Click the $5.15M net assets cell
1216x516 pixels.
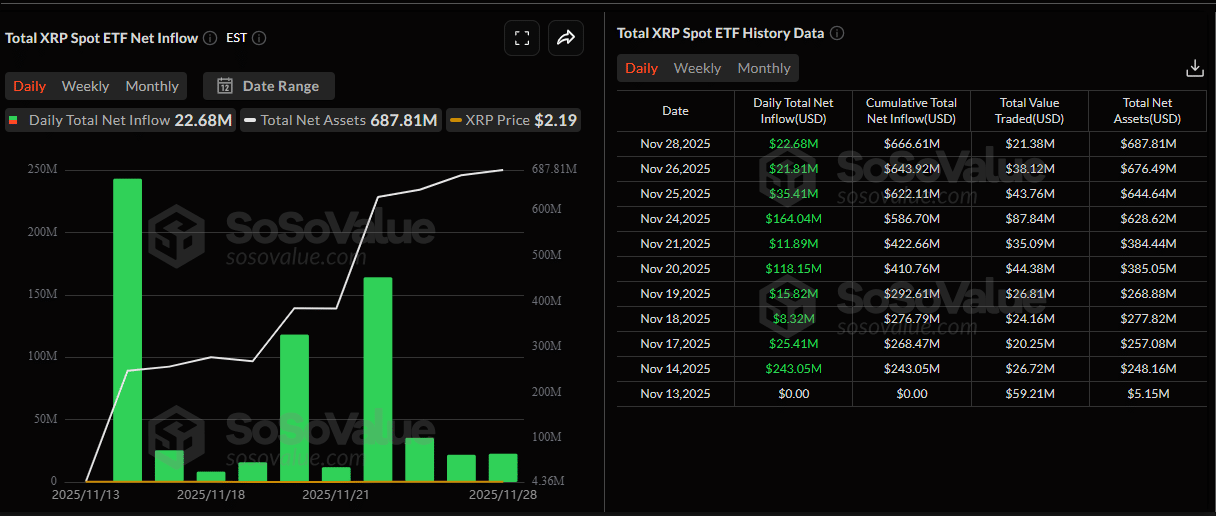(x=1149, y=394)
